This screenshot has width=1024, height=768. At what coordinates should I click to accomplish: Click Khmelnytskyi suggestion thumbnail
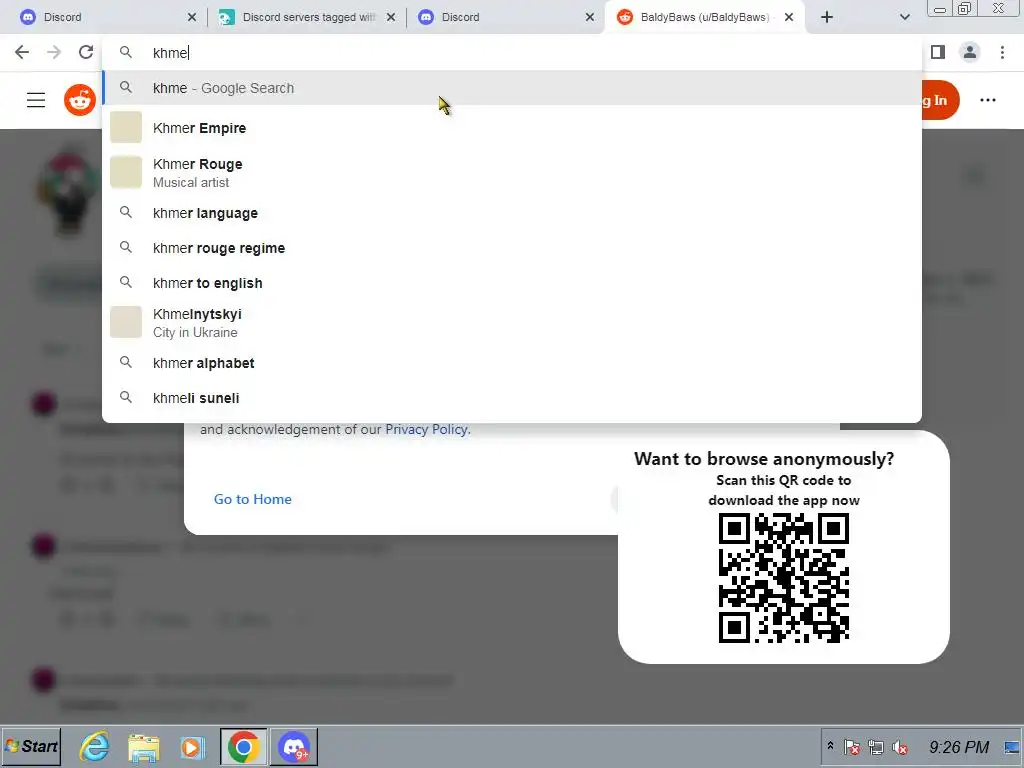125,322
